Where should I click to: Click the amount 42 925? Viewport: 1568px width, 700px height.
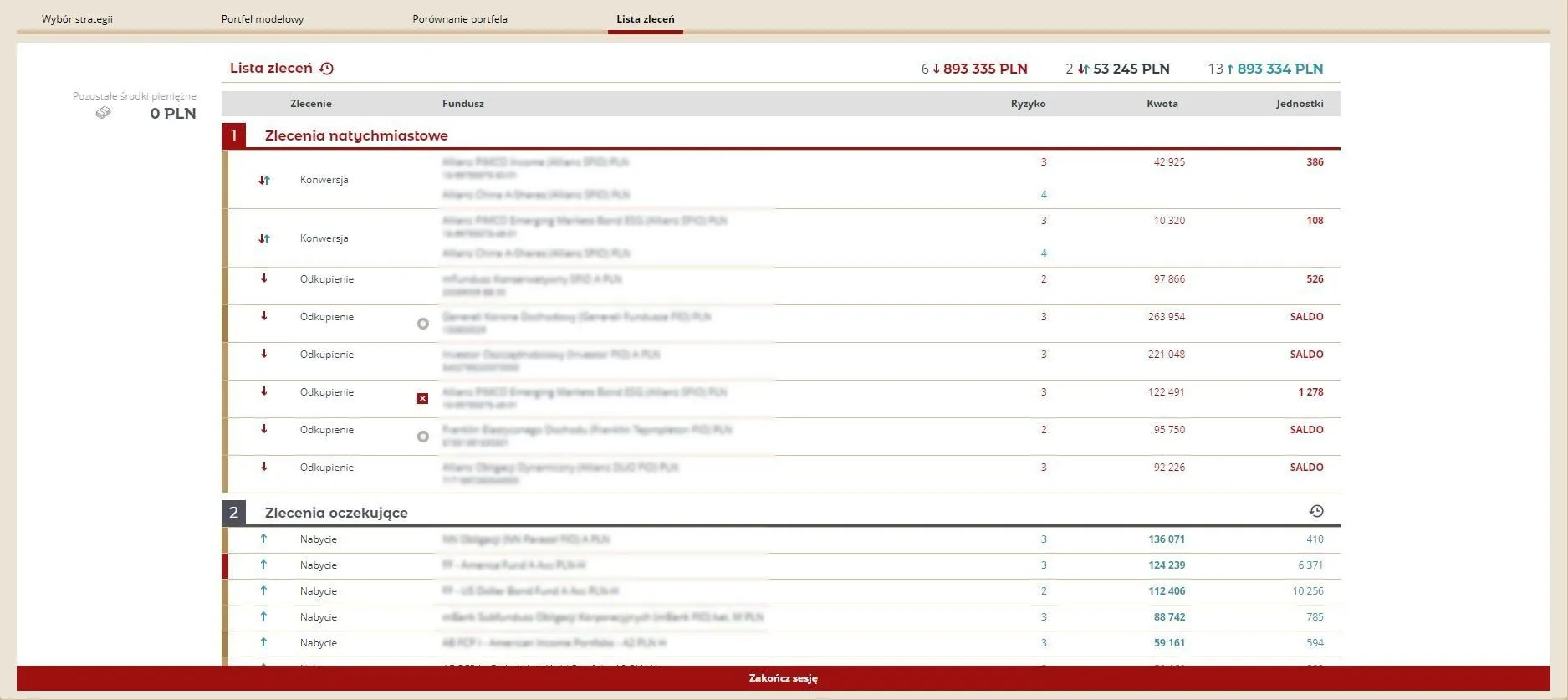point(1169,162)
